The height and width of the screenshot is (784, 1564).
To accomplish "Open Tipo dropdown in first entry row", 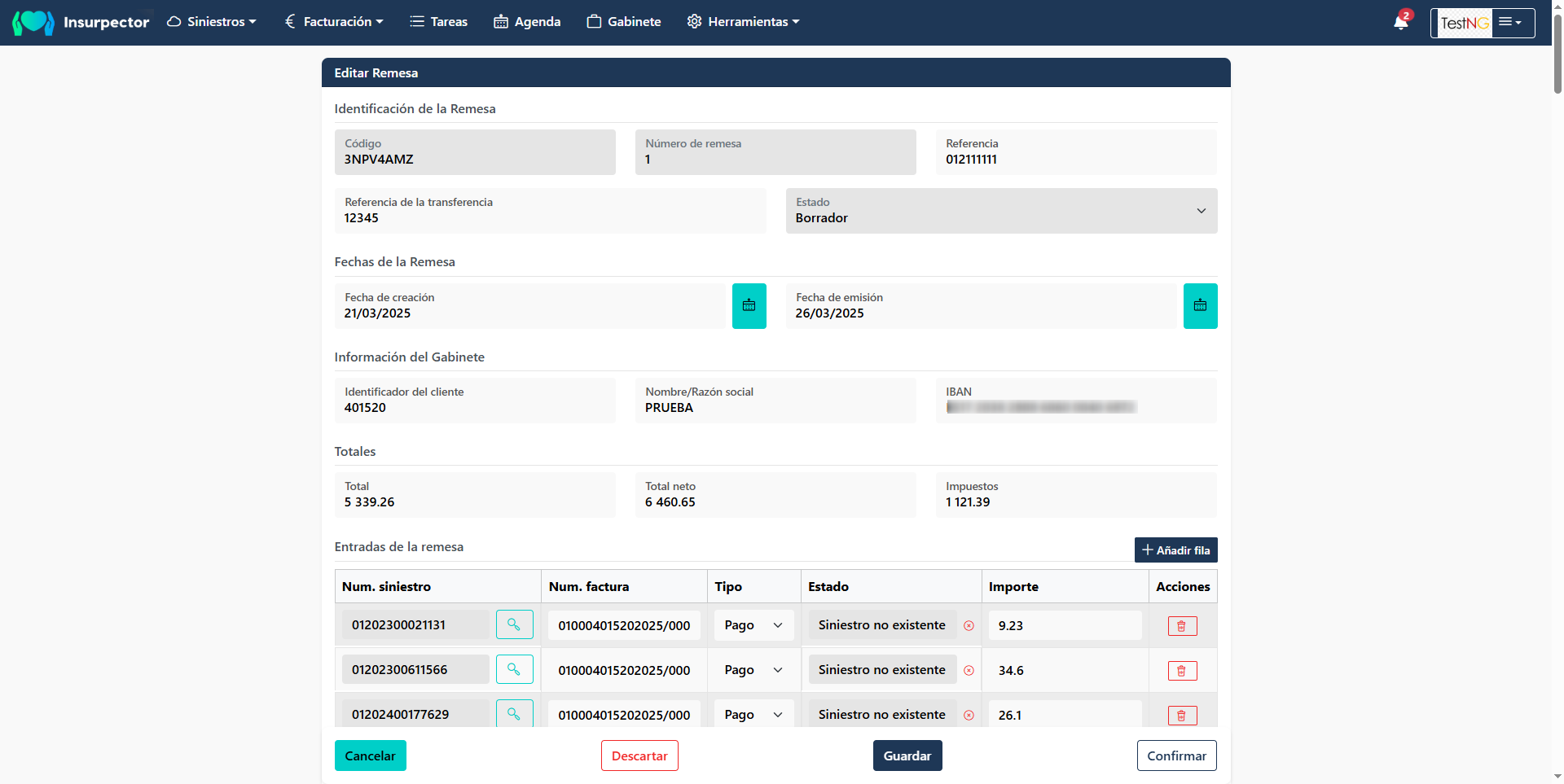I will point(753,625).
